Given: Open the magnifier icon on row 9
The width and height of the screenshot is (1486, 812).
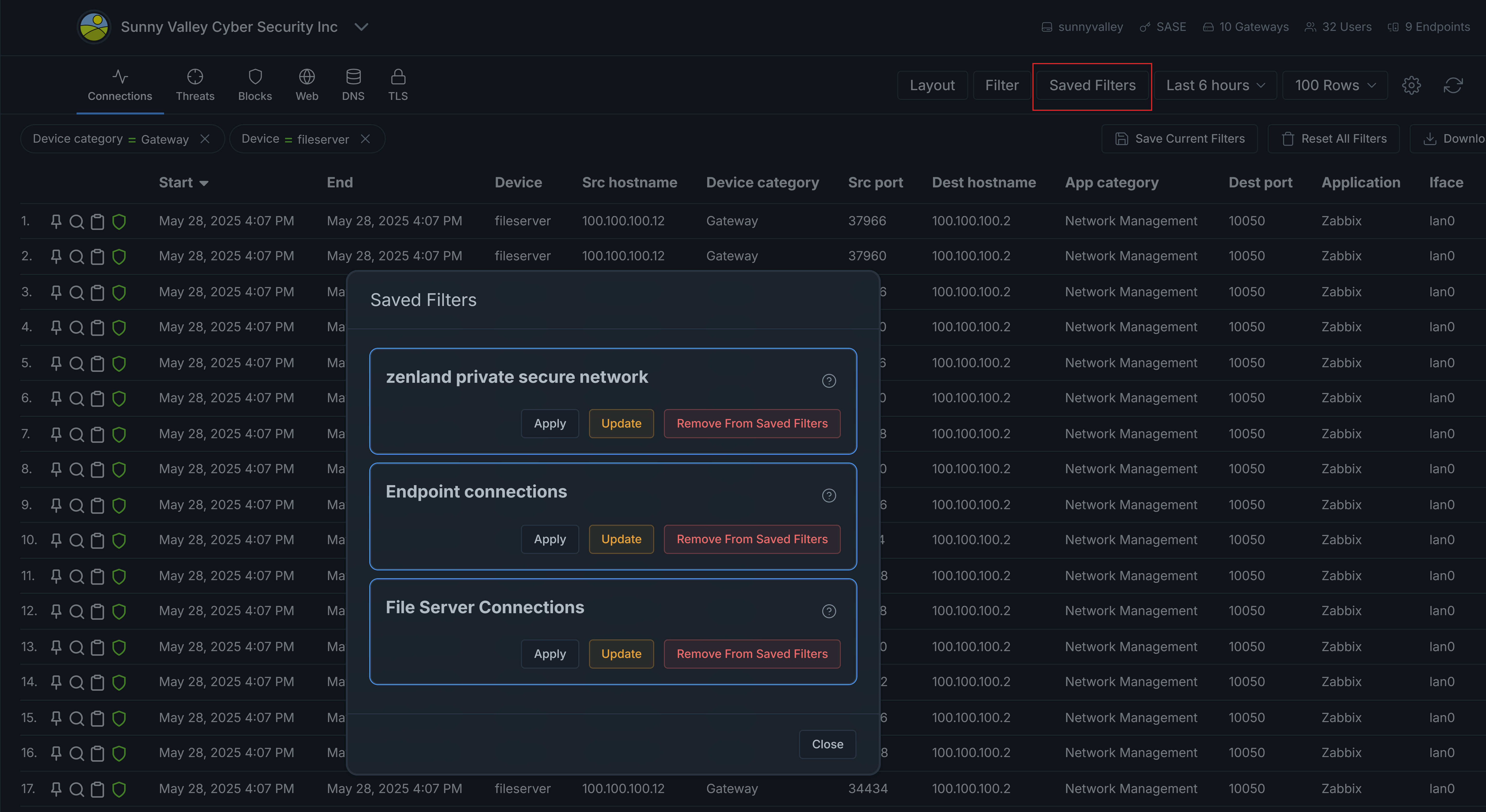Looking at the screenshot, I should coord(77,505).
